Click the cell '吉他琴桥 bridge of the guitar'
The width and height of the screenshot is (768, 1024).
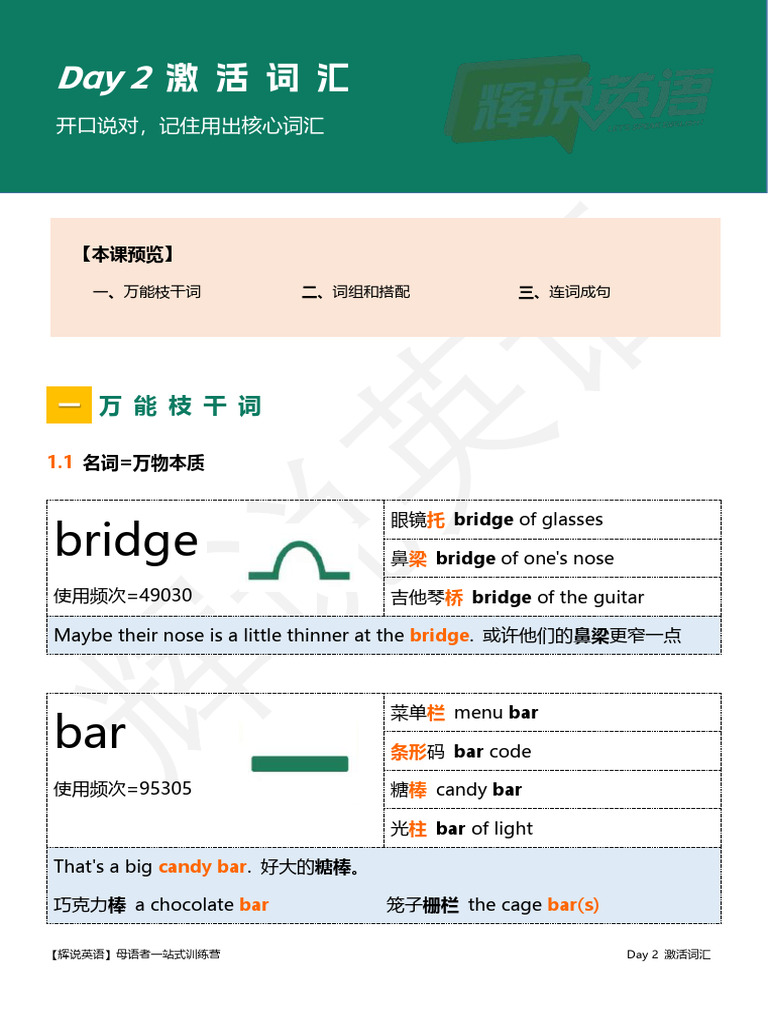552,597
